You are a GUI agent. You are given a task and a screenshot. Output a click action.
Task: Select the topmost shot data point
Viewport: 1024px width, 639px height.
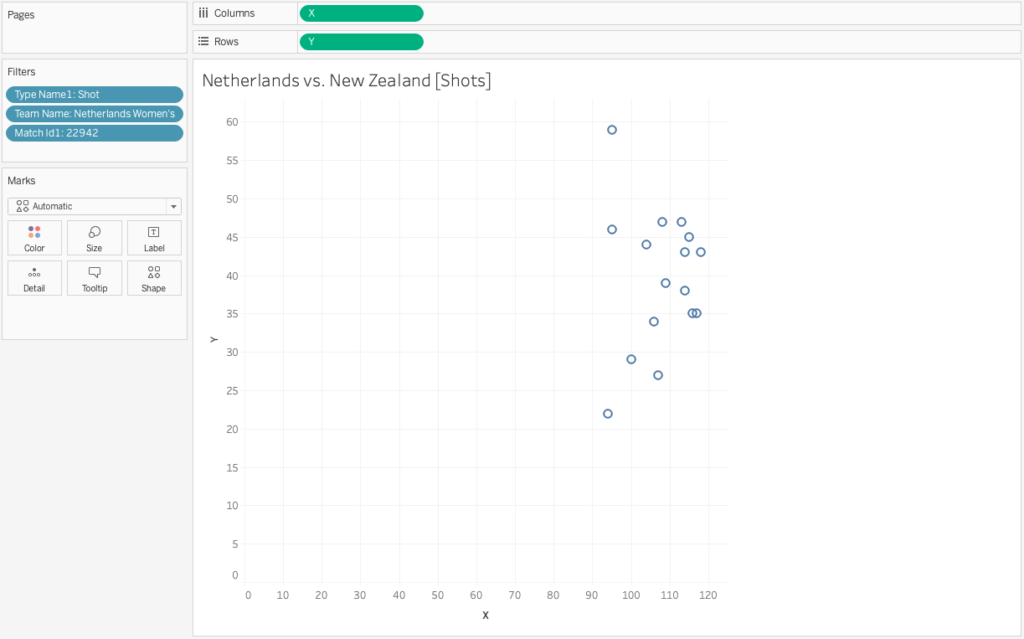click(612, 130)
